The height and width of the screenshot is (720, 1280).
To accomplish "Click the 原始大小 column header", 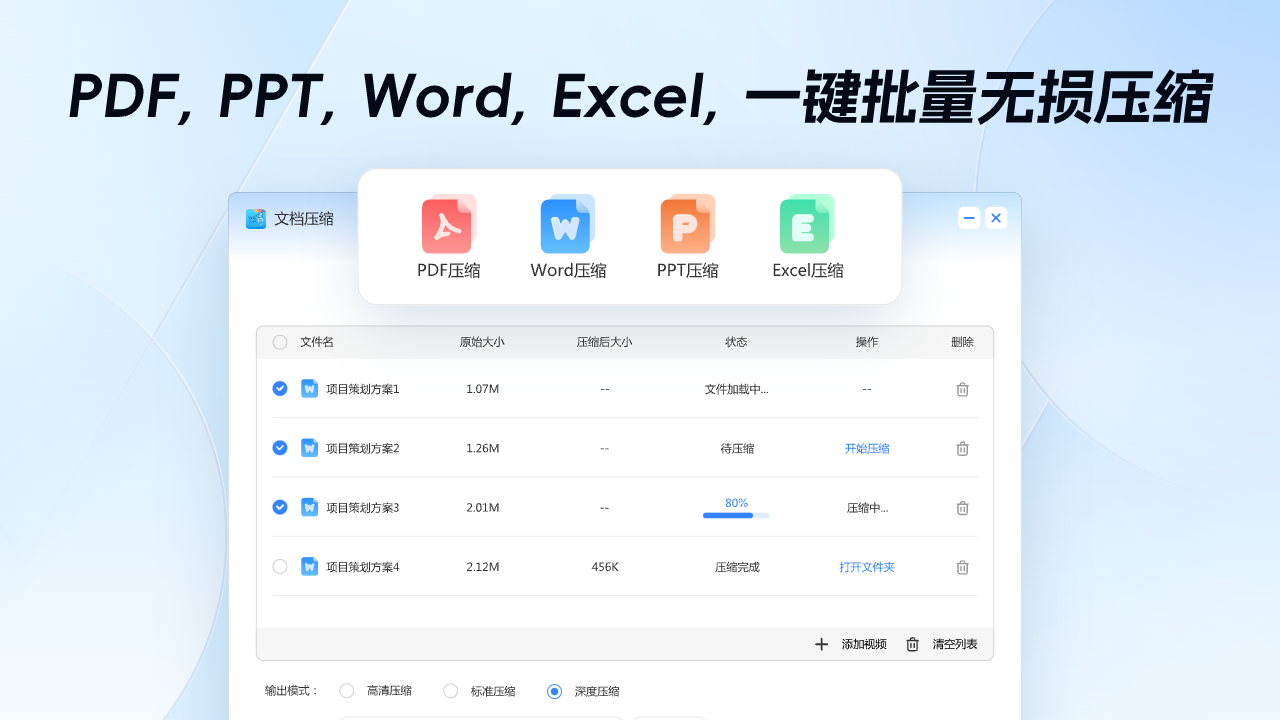I will pyautogui.click(x=482, y=342).
